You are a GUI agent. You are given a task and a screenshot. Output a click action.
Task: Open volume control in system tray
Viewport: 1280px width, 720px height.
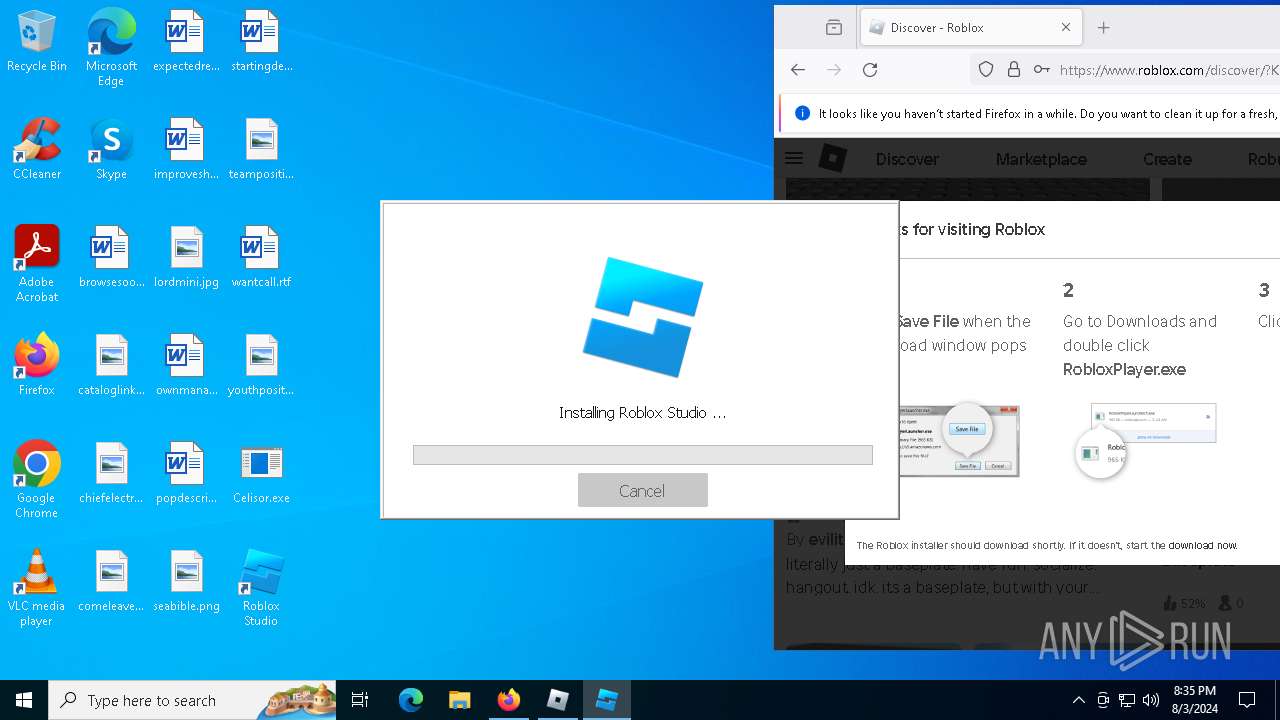(x=1151, y=700)
